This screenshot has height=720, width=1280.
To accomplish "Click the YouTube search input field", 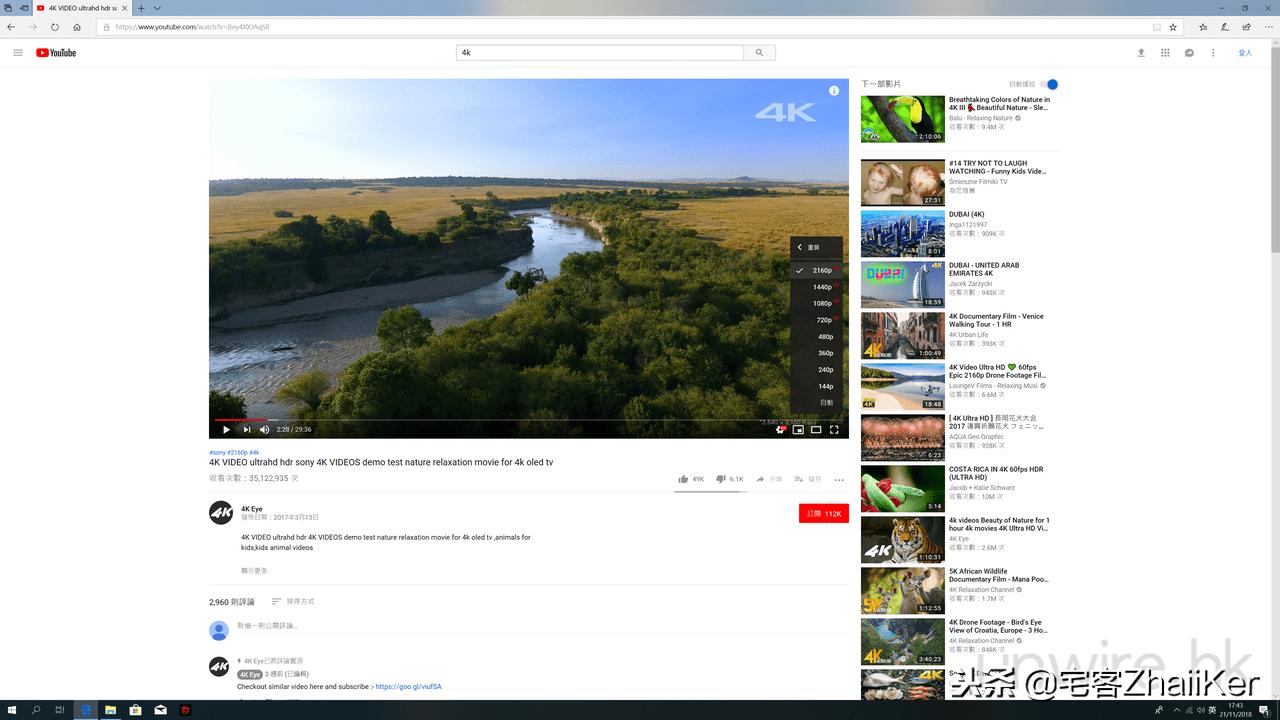I will tap(600, 53).
